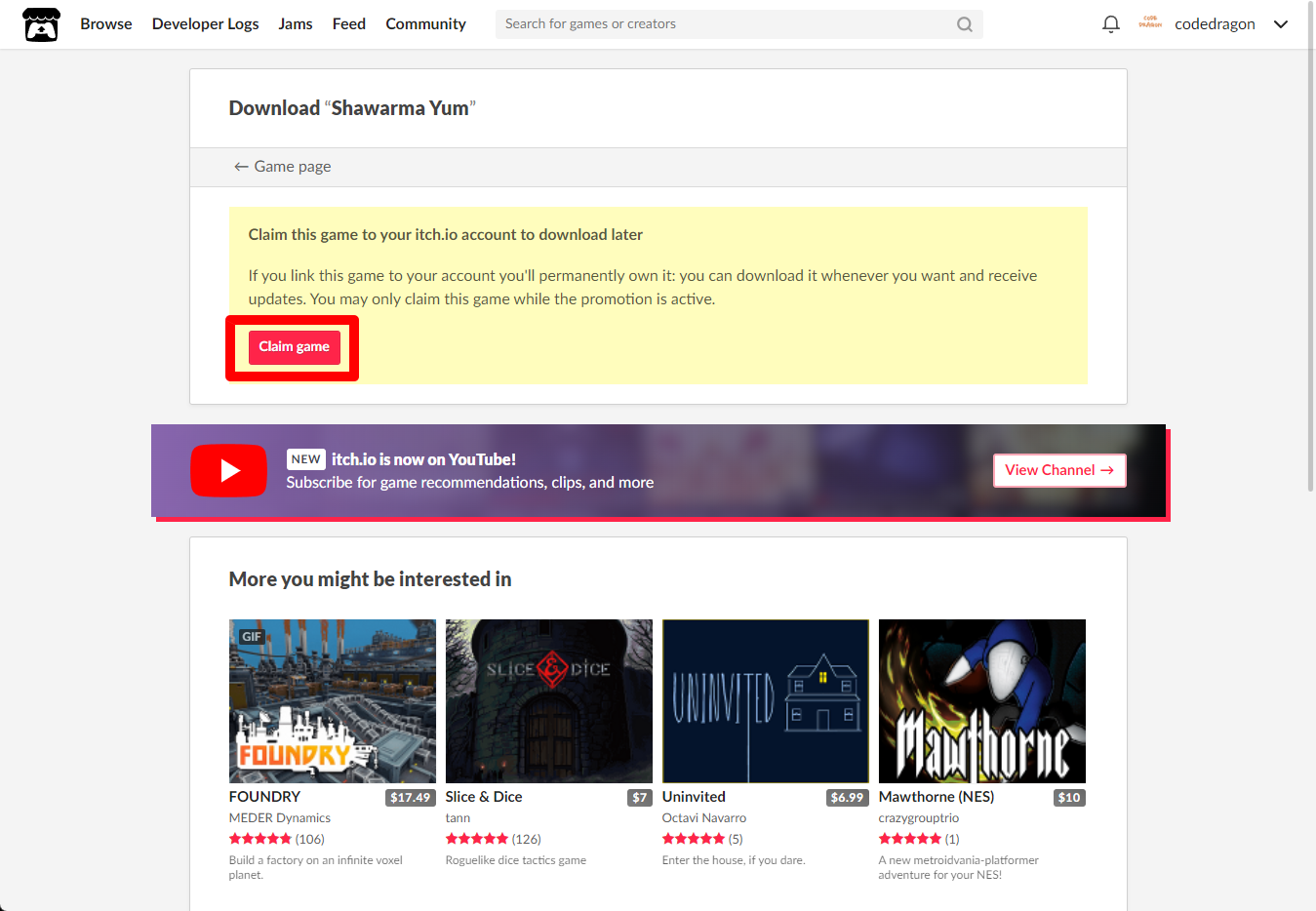
Task: Click the FOUNDRY star rating
Action: [x=260, y=839]
